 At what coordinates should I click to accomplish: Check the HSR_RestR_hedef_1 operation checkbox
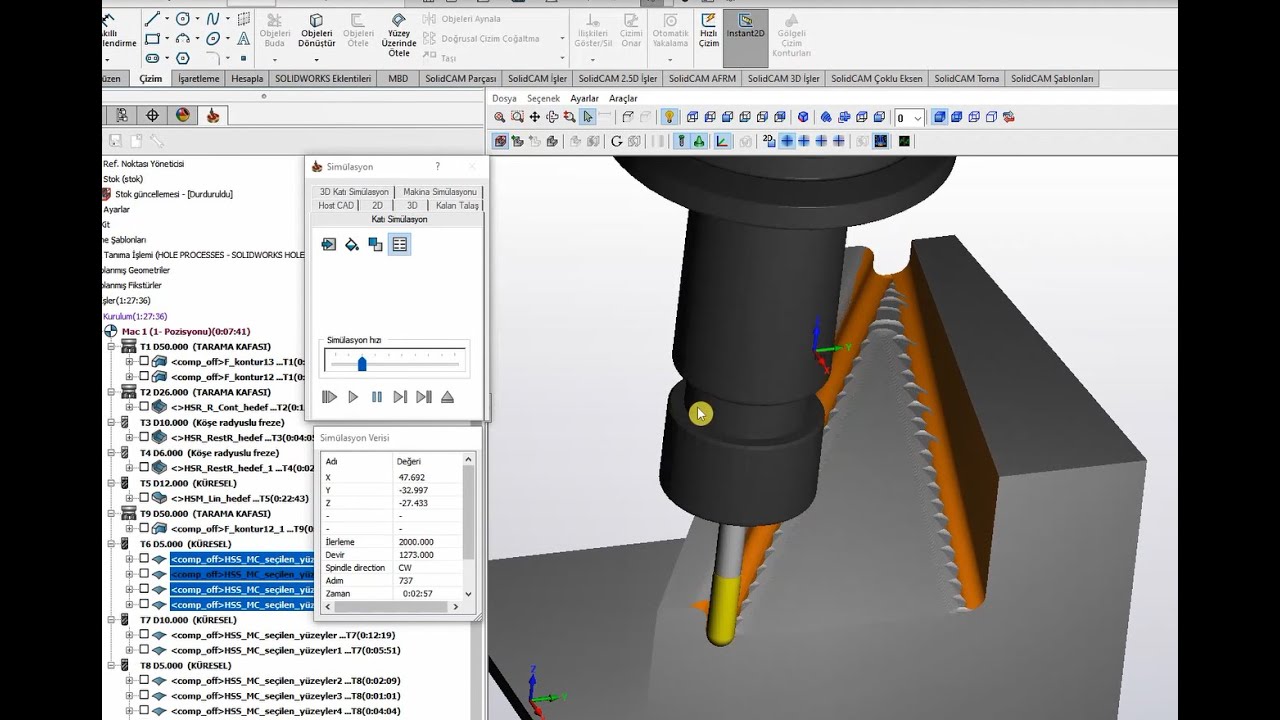point(144,468)
